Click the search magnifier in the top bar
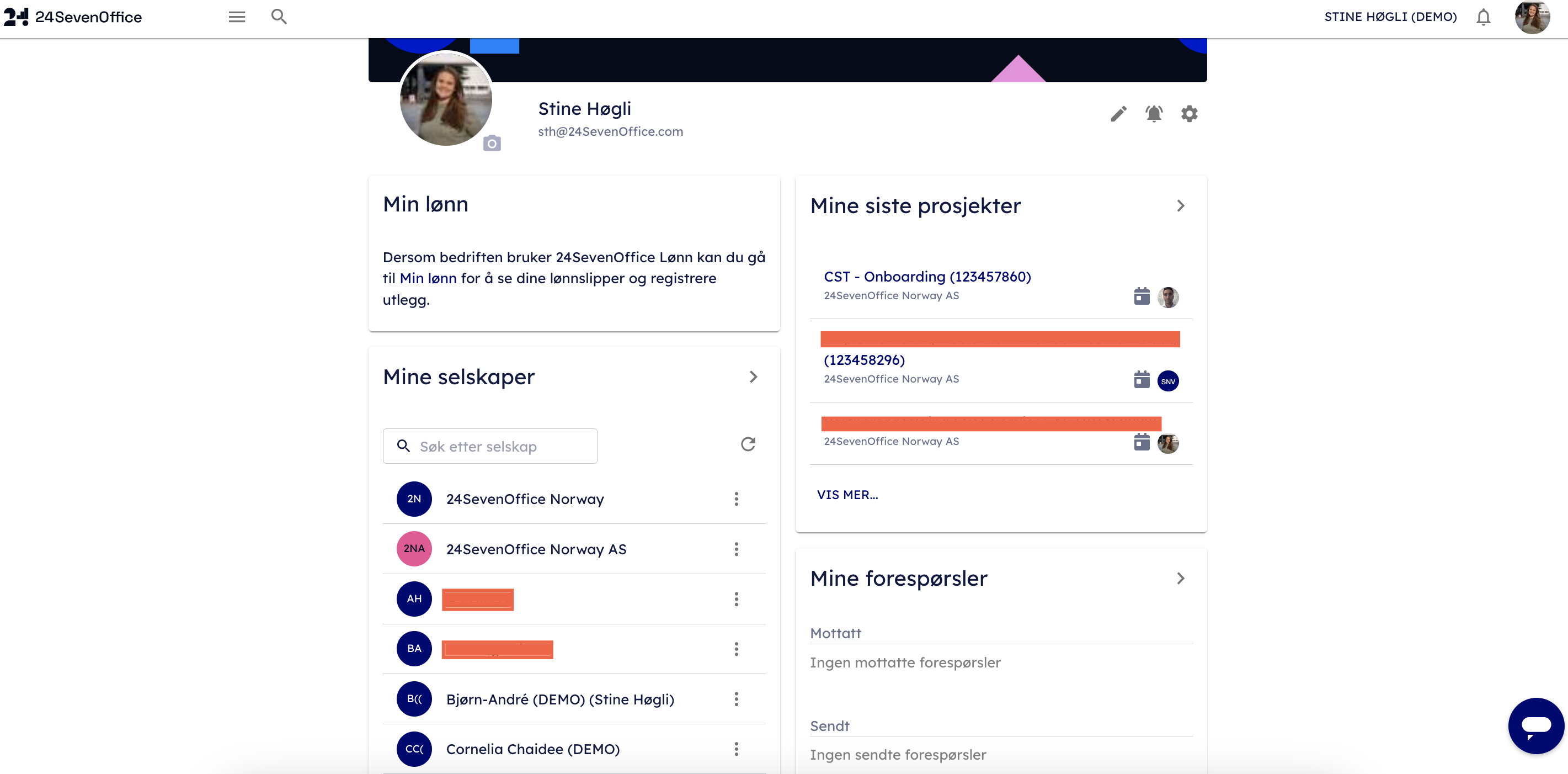Screen dimensions: 1568x774 [x=279, y=17]
